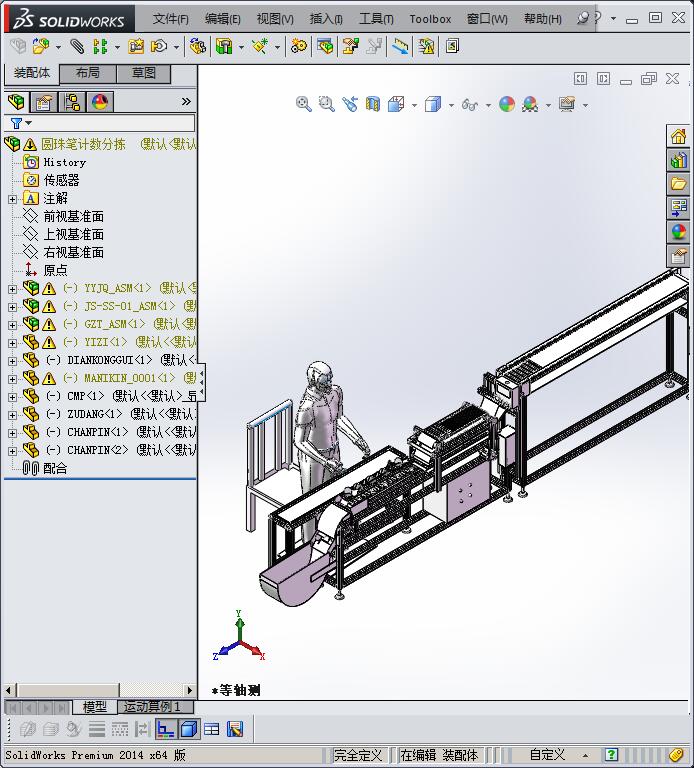Open the DisplayManager color ball tab
This screenshot has height=768, width=694.
pyautogui.click(x=100, y=102)
